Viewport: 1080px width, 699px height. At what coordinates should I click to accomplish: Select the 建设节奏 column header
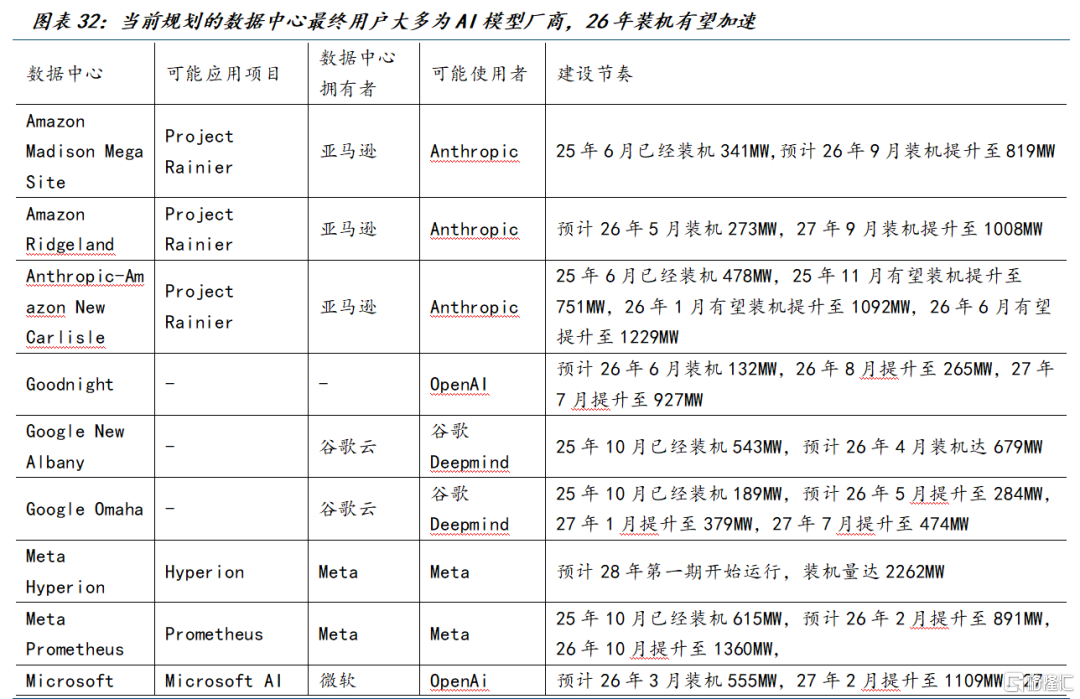tap(595, 74)
